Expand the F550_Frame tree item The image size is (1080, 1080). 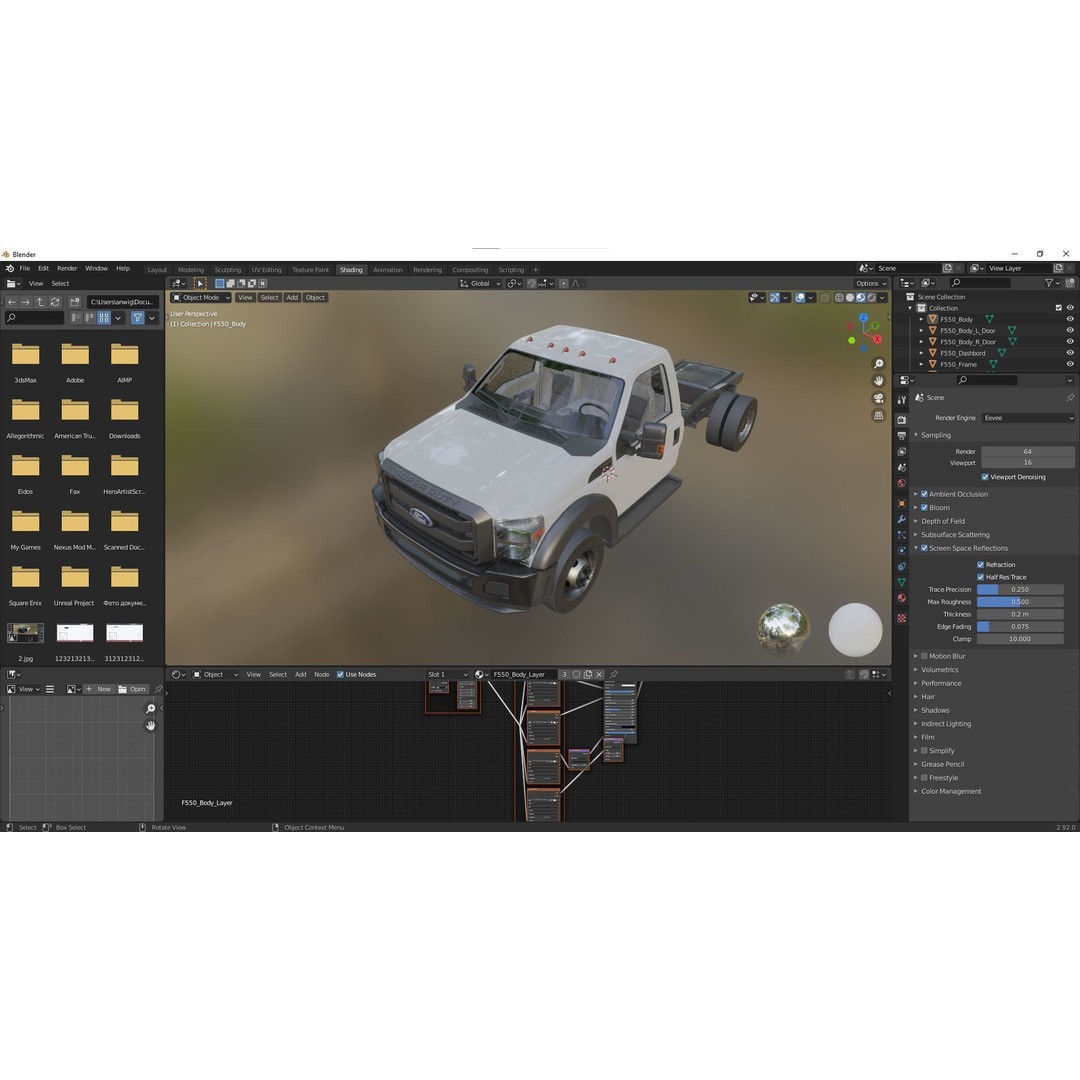[922, 364]
